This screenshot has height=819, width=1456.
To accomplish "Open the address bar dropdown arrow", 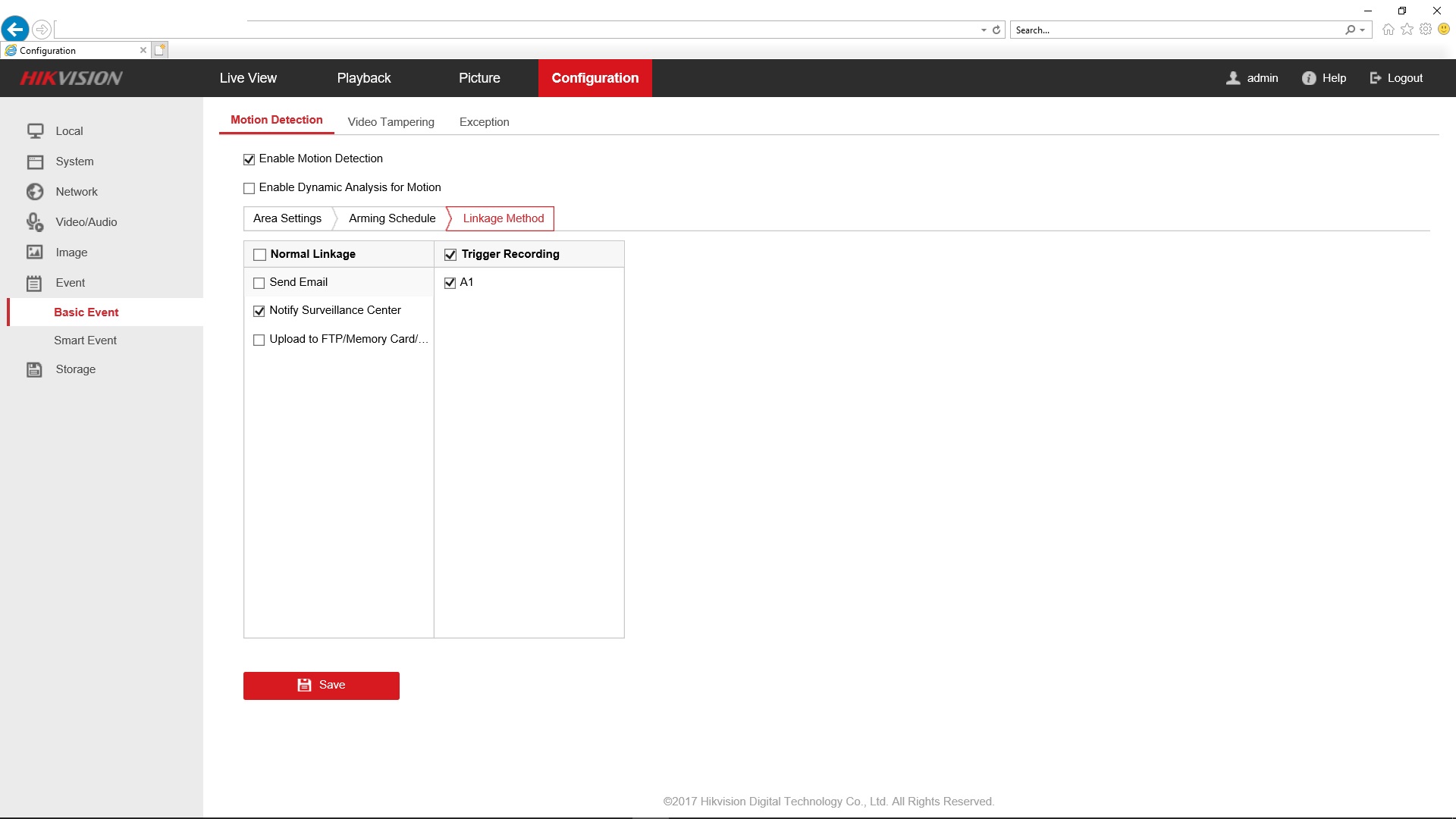I will click(984, 30).
